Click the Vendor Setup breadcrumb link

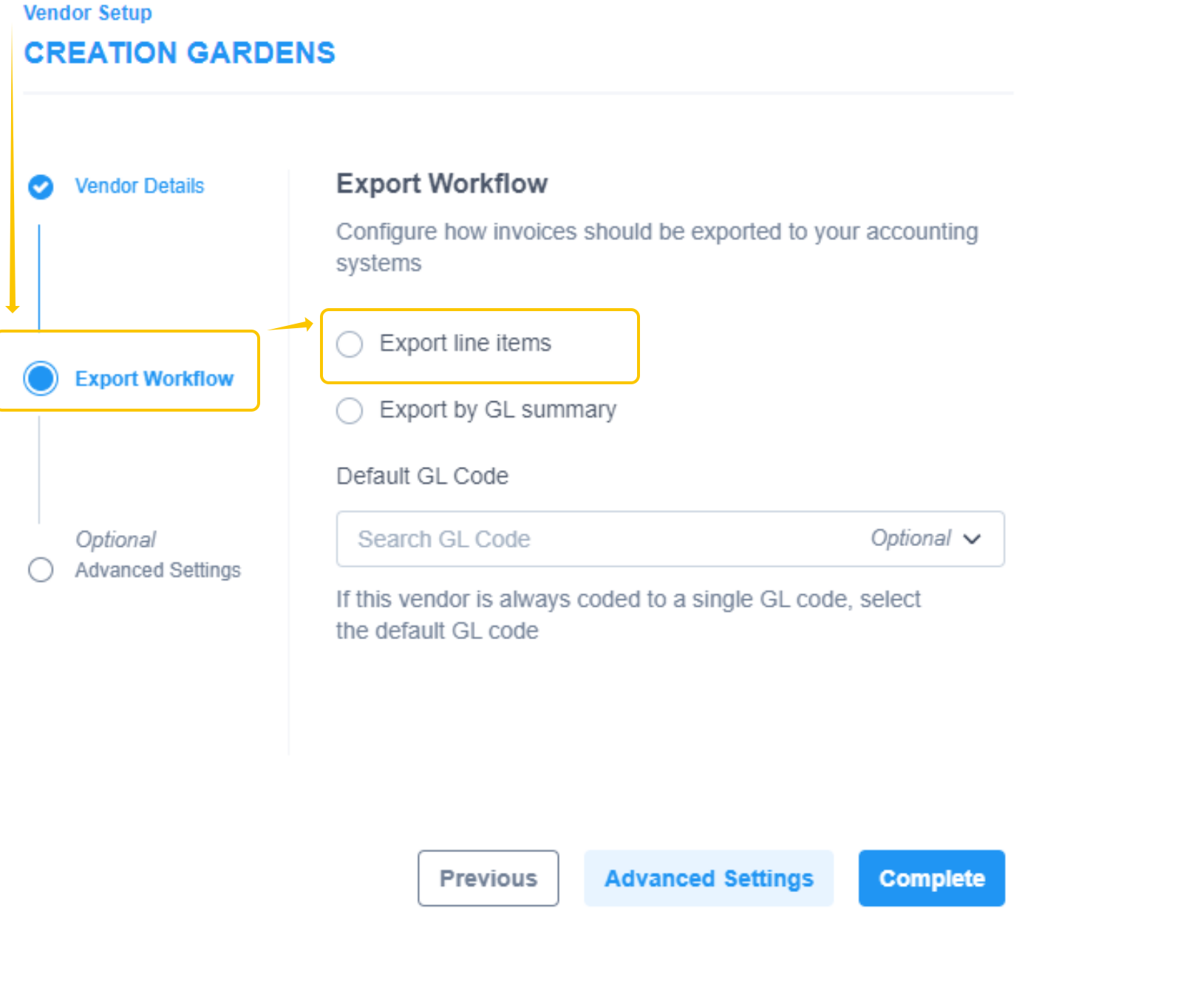point(86,13)
